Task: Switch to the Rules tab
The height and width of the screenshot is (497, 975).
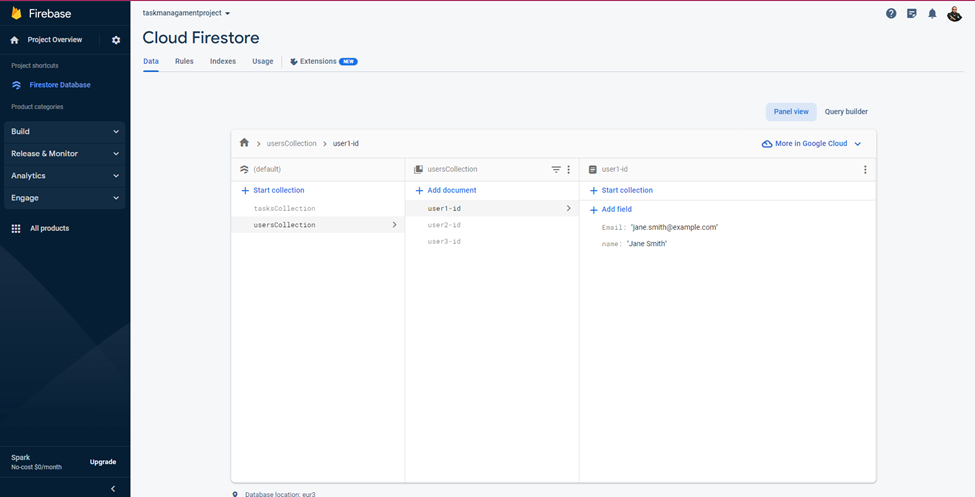Action: pos(184,62)
